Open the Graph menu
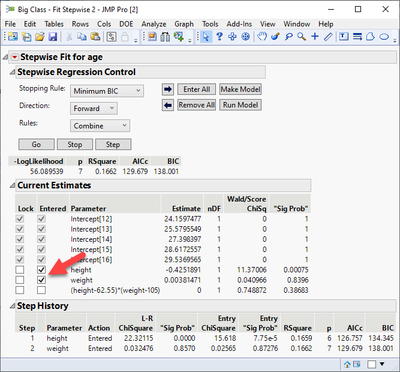 [184, 24]
